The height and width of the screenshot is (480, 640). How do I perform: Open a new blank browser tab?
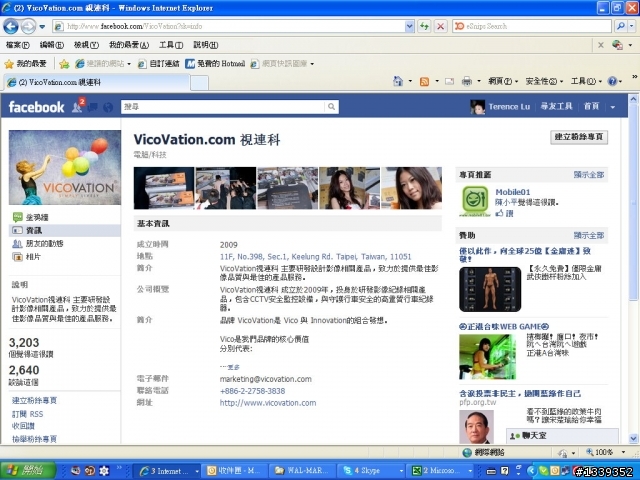[199, 83]
